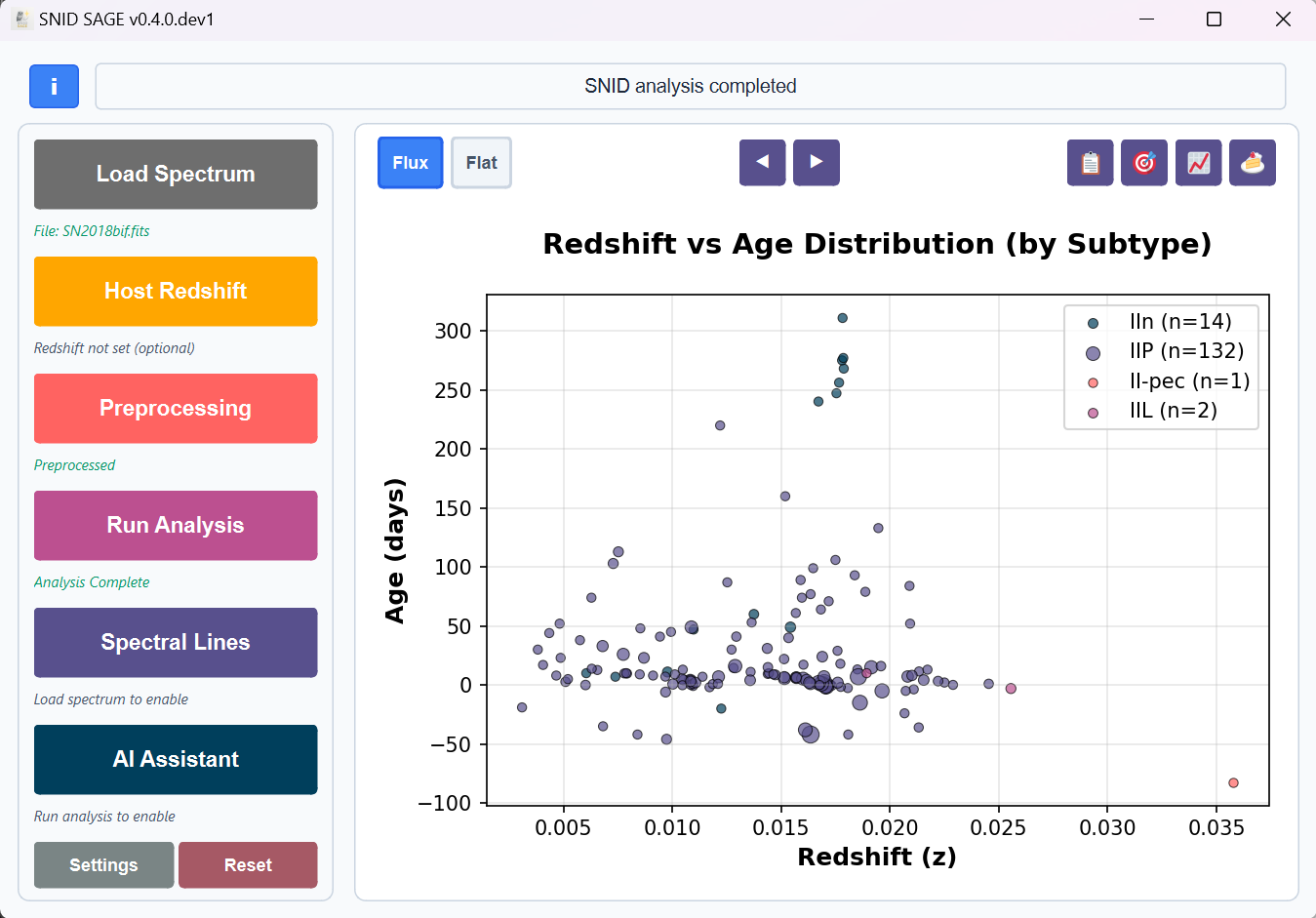The height and width of the screenshot is (918, 1316).
Task: Click the IIP data point near age 220
Action: (x=720, y=425)
